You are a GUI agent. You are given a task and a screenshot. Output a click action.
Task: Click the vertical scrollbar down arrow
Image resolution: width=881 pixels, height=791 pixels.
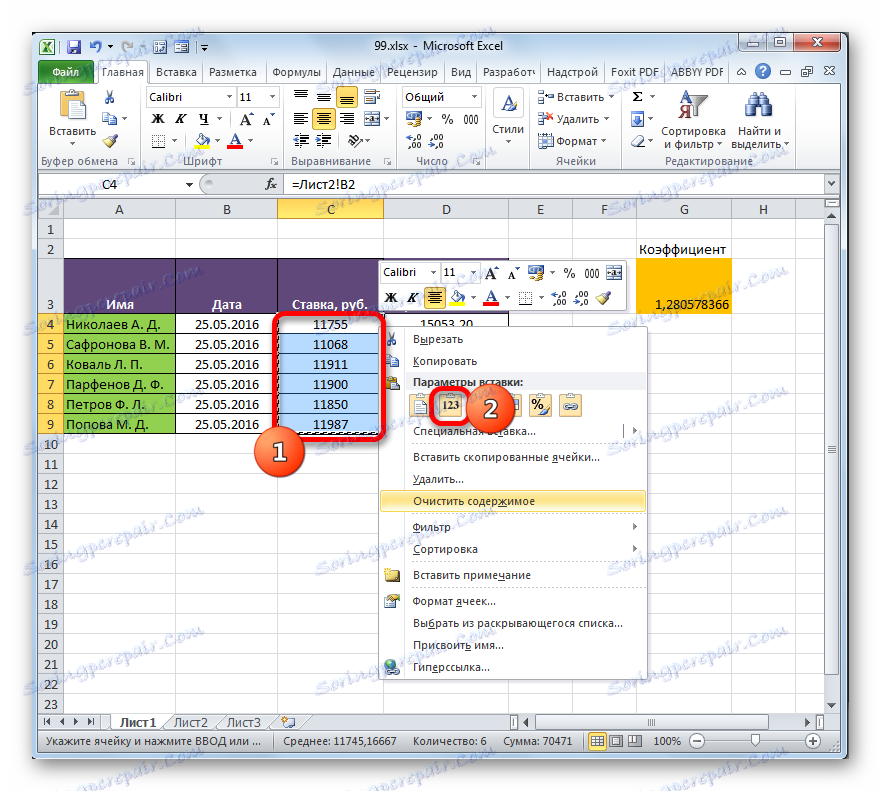832,705
